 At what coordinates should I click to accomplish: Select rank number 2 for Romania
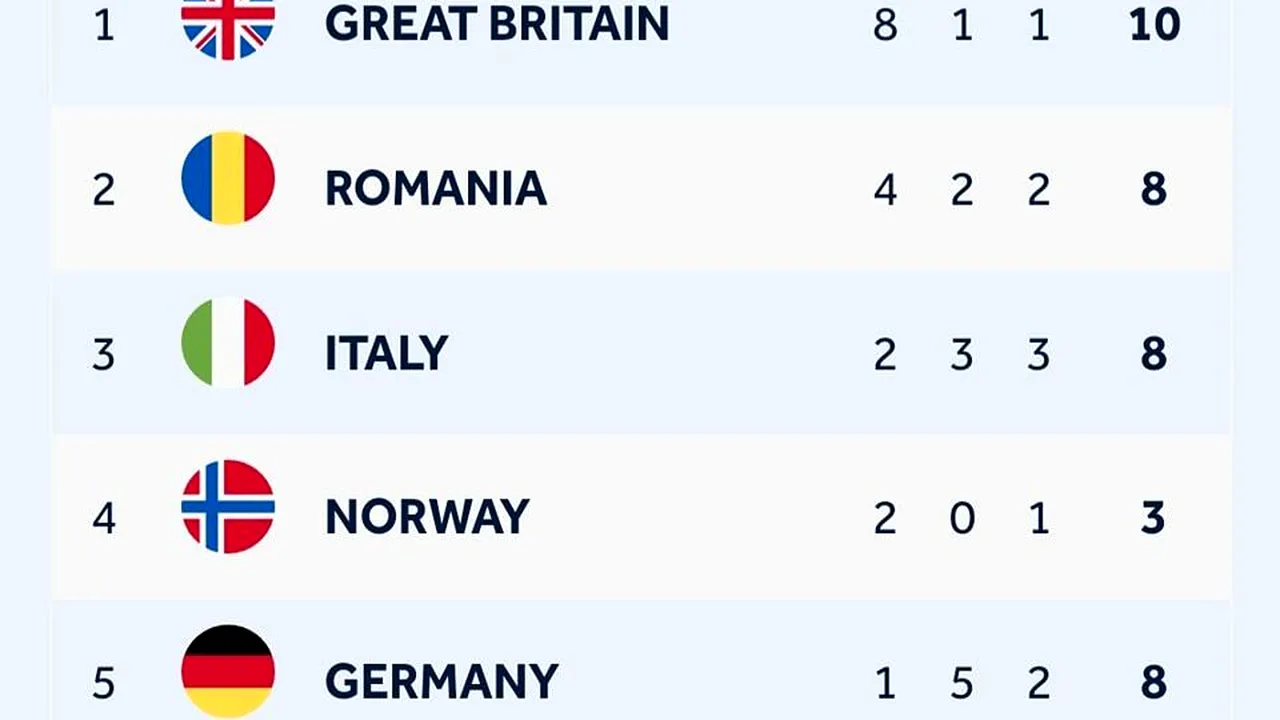coord(104,189)
